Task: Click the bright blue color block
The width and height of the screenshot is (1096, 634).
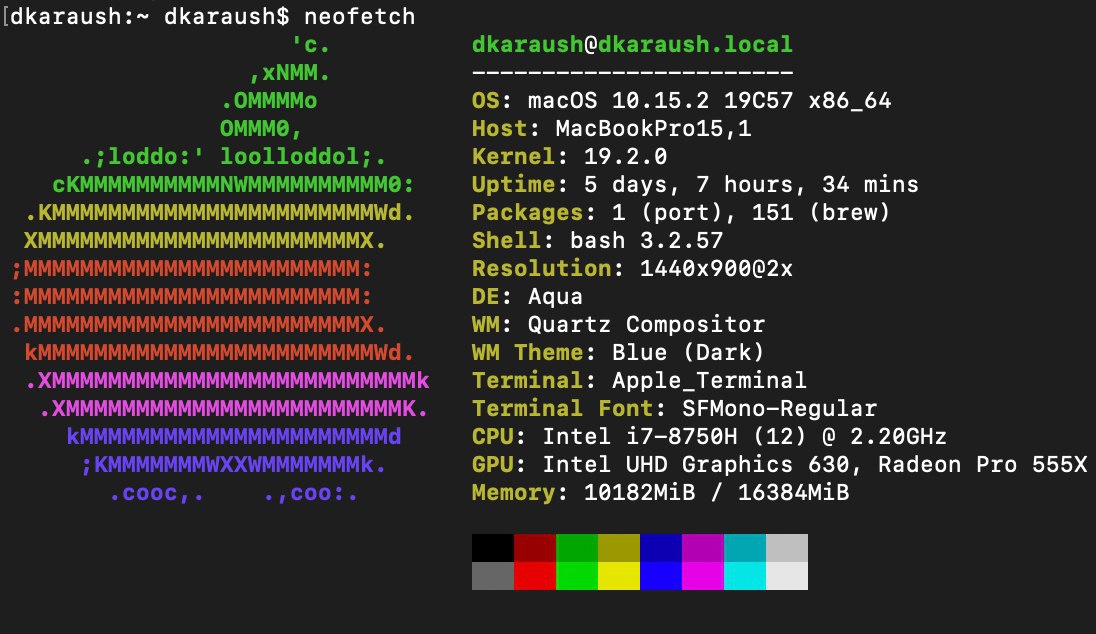Action: coord(661,576)
